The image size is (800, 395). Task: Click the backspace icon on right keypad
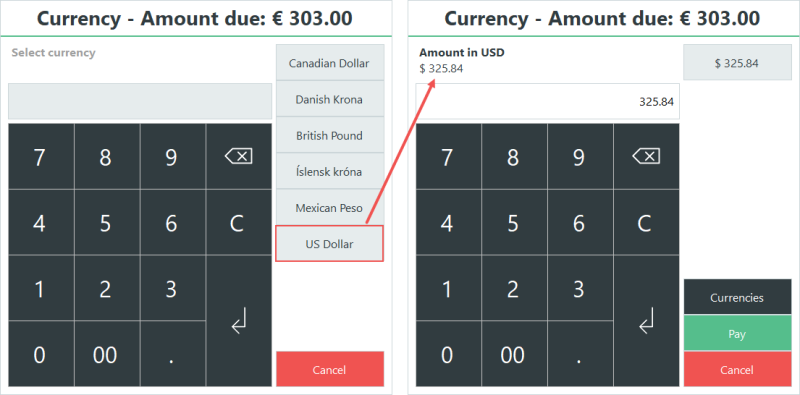(646, 157)
